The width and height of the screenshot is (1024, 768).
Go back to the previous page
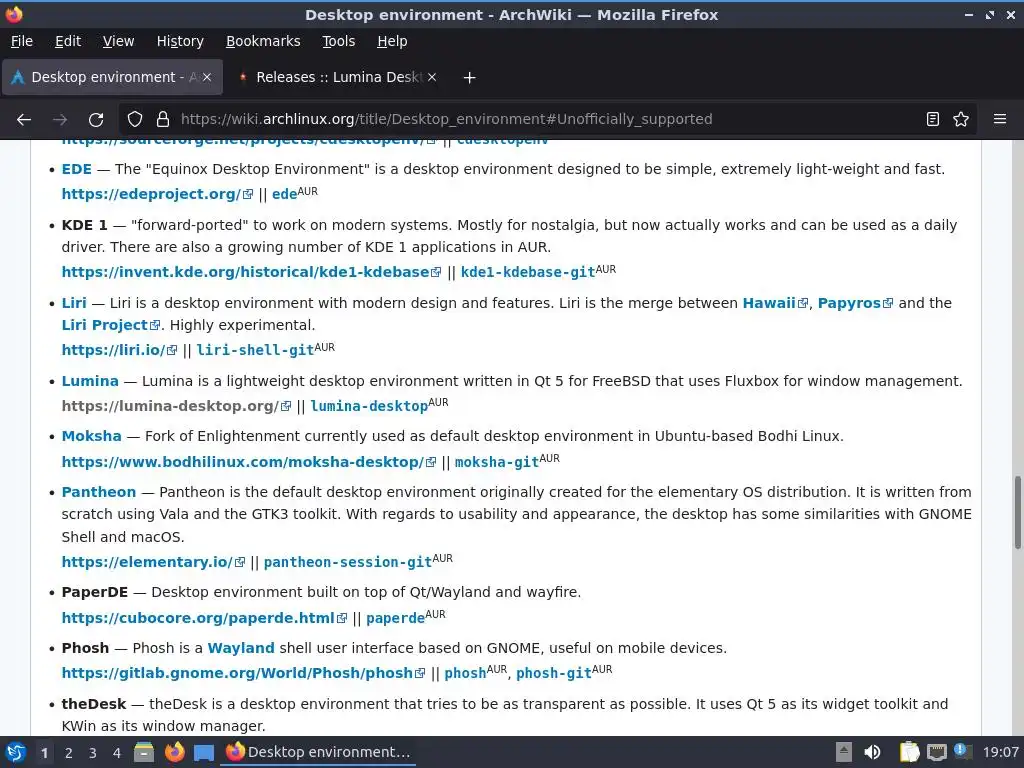tap(24, 120)
